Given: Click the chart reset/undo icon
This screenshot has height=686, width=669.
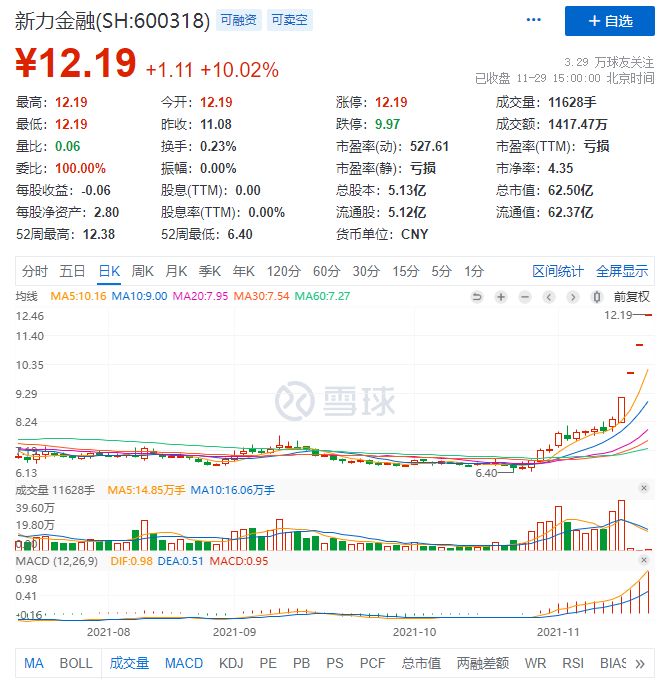Looking at the screenshot, I should click(x=477, y=296).
